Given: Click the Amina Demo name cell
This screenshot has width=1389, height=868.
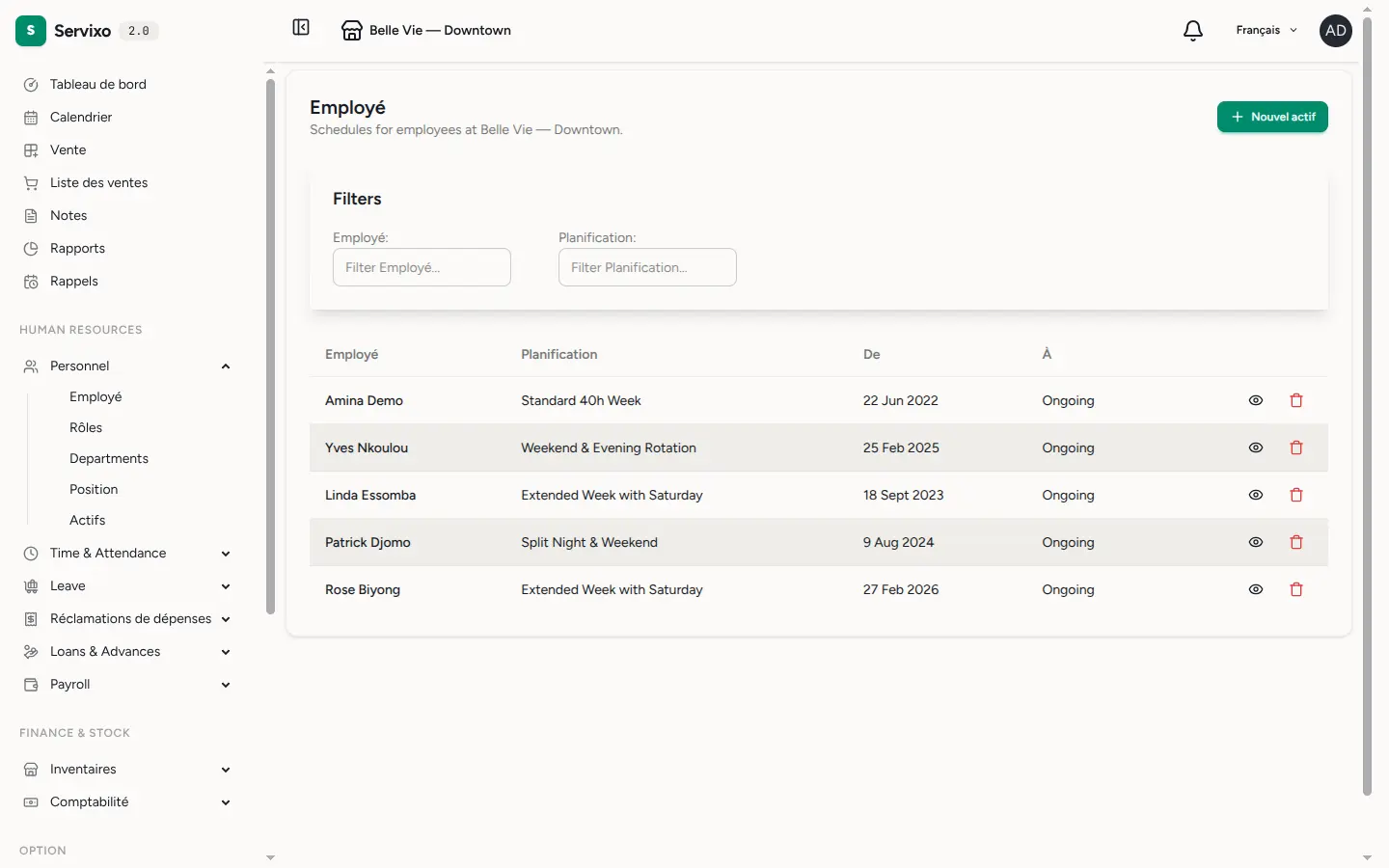Looking at the screenshot, I should coord(364,401).
